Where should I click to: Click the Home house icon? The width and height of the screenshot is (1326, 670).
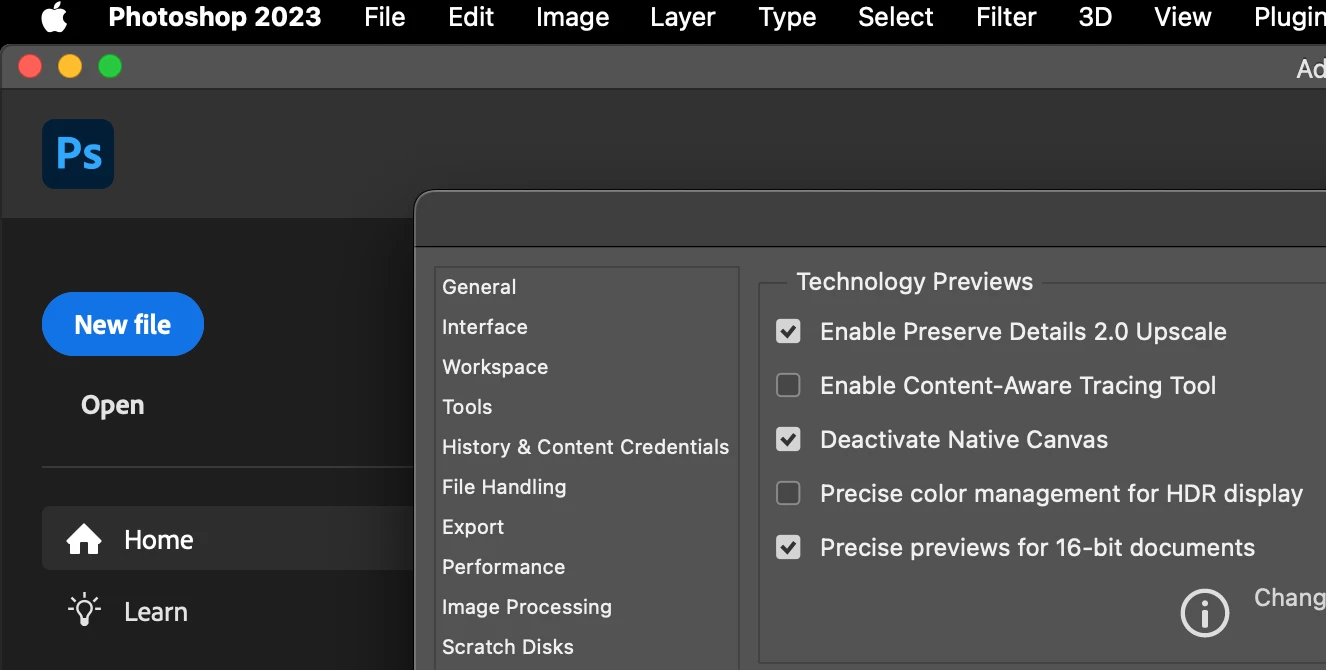[84, 540]
